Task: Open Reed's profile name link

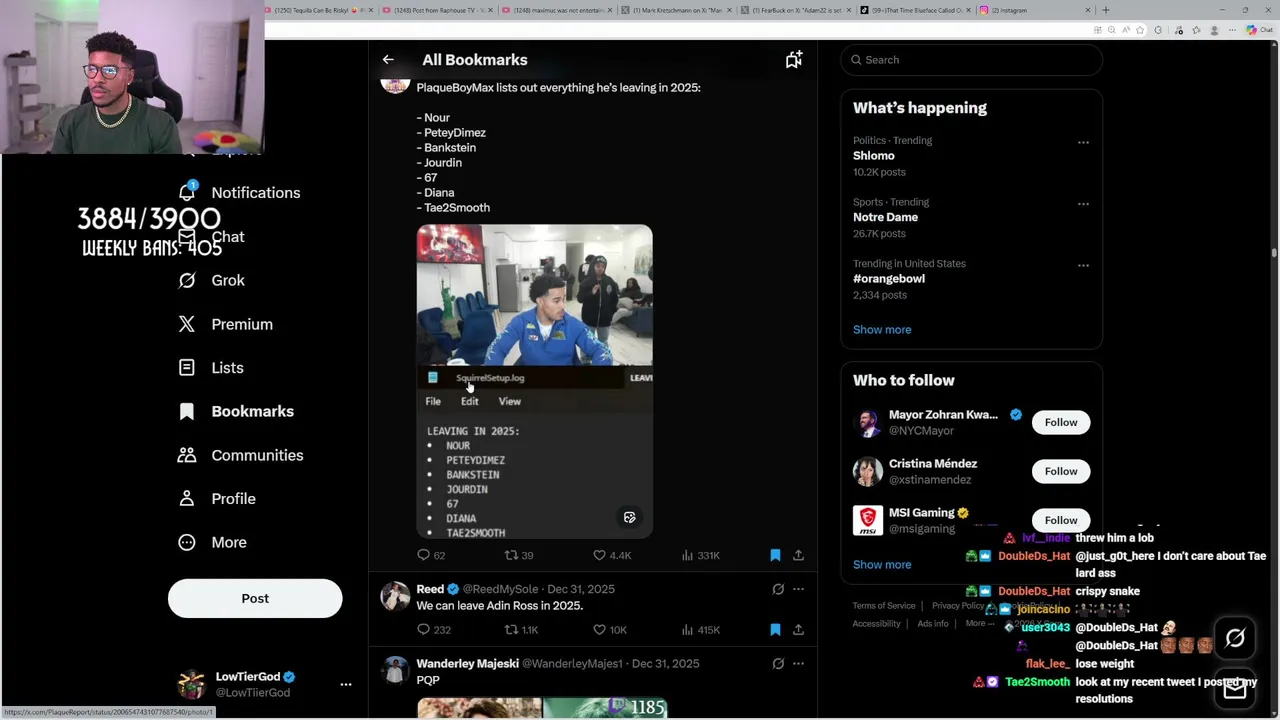Action: pyautogui.click(x=430, y=589)
